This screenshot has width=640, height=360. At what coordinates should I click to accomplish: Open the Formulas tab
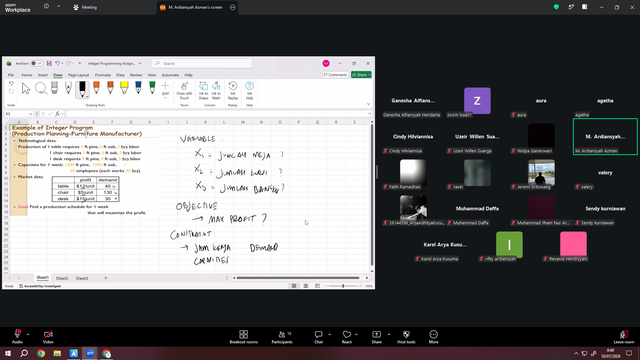coord(103,75)
